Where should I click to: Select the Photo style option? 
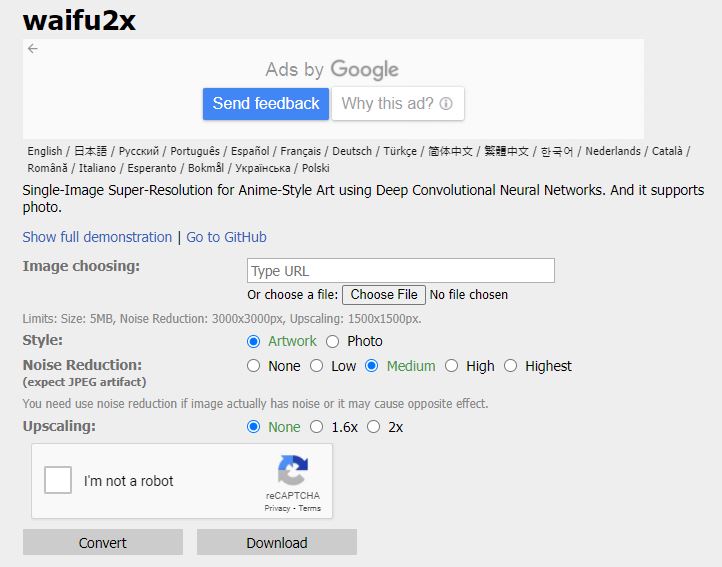pos(333,341)
